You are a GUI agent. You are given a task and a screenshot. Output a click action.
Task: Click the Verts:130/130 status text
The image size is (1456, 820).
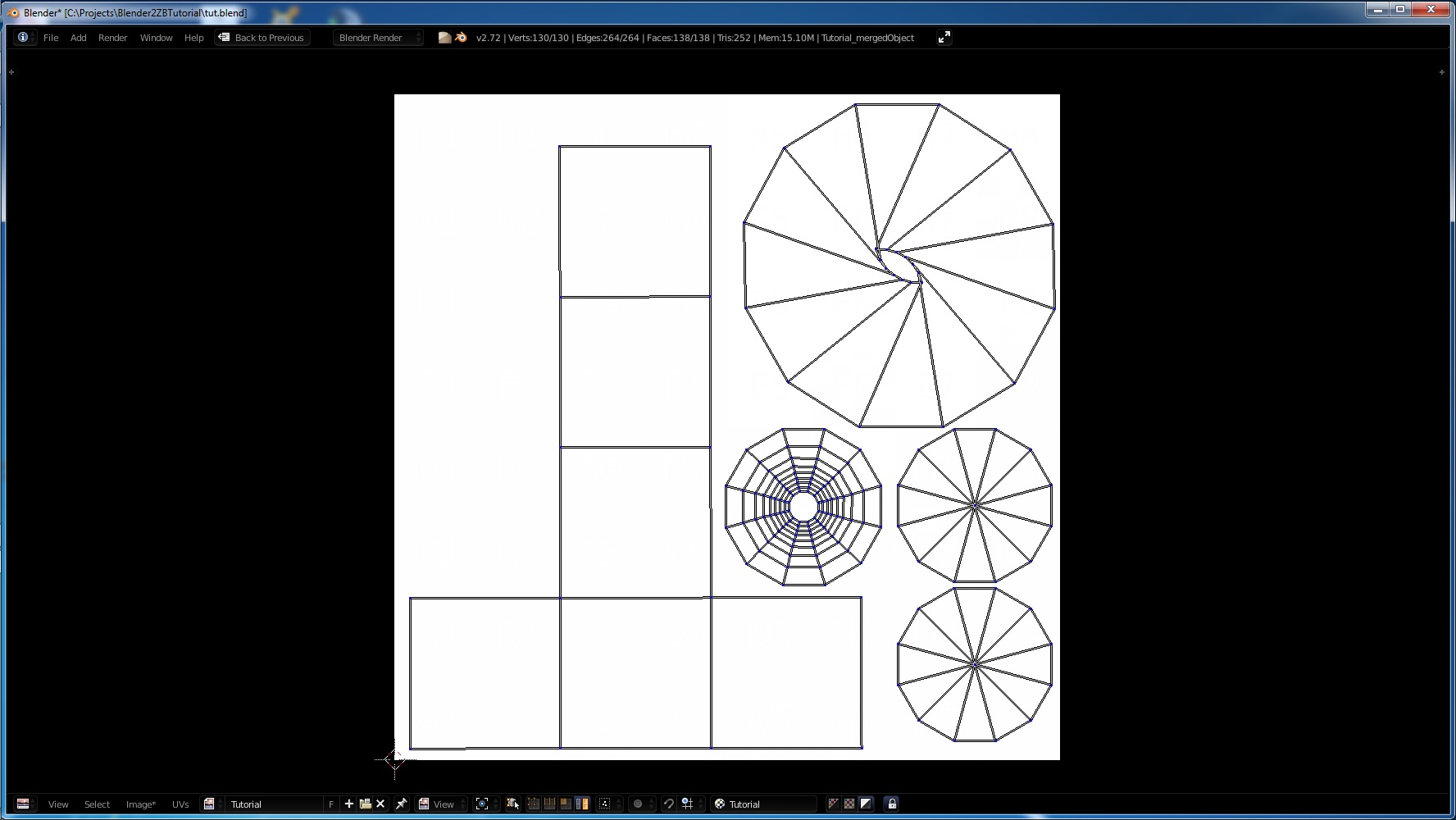pyautogui.click(x=539, y=38)
